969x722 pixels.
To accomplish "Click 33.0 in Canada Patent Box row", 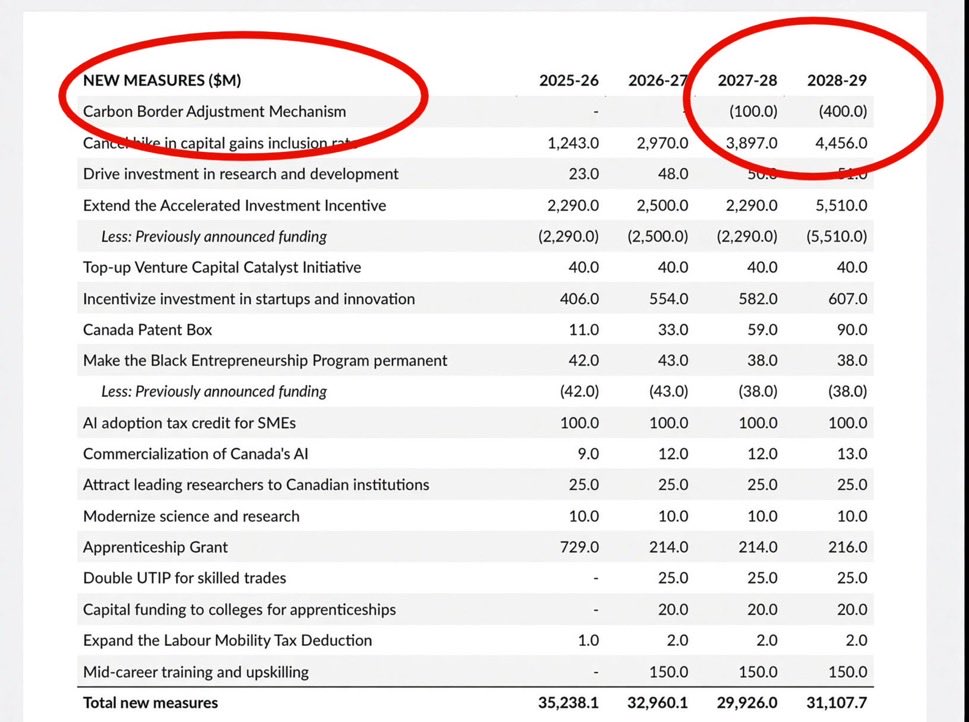I will pyautogui.click(x=673, y=329).
